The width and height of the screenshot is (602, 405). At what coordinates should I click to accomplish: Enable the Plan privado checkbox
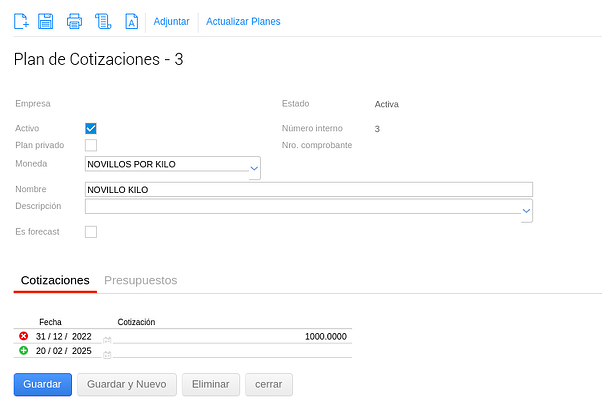[91, 145]
